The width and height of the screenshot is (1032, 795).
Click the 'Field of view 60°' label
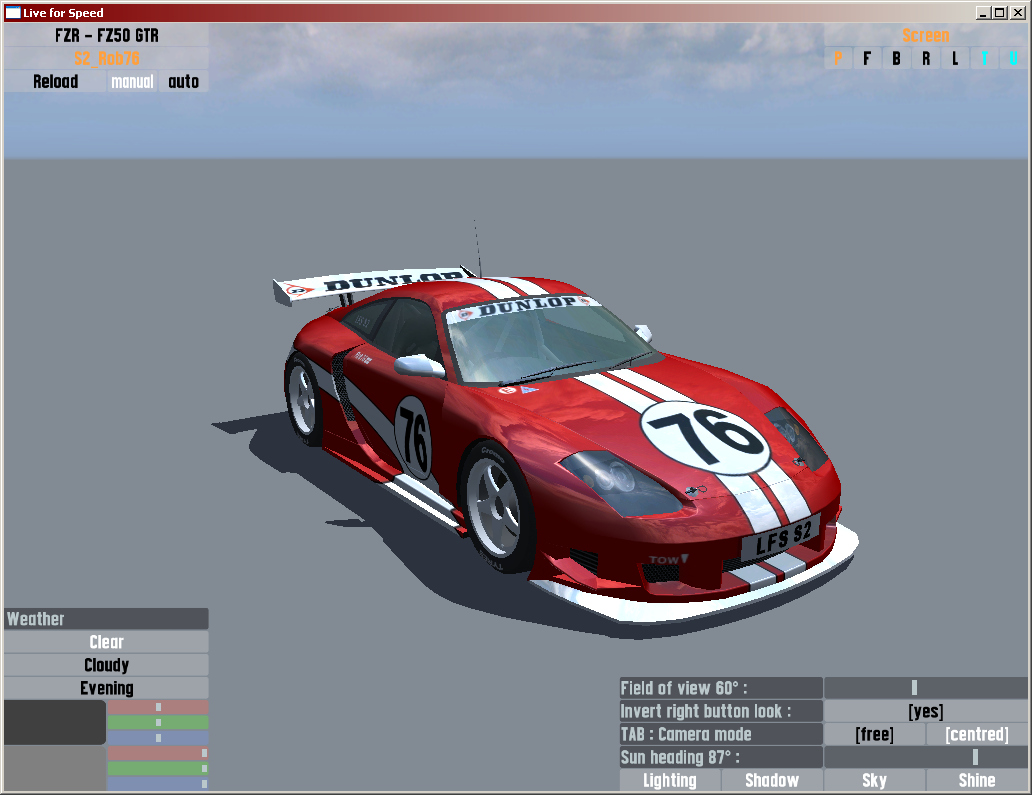click(x=721, y=688)
